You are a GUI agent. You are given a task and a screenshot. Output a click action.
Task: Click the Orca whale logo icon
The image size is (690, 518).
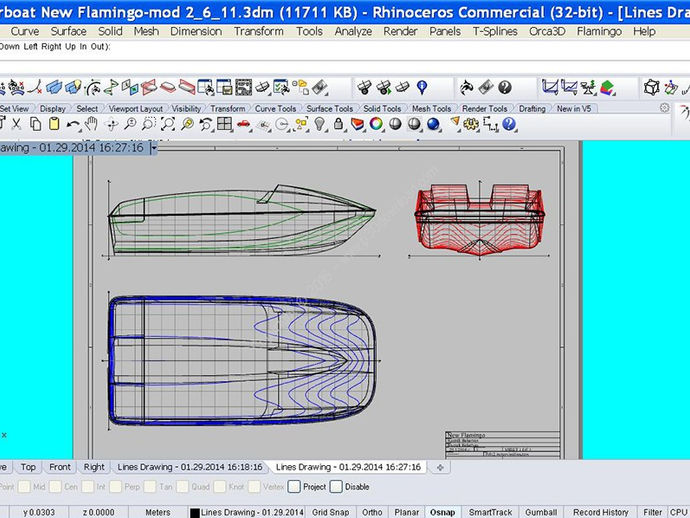coord(466,87)
